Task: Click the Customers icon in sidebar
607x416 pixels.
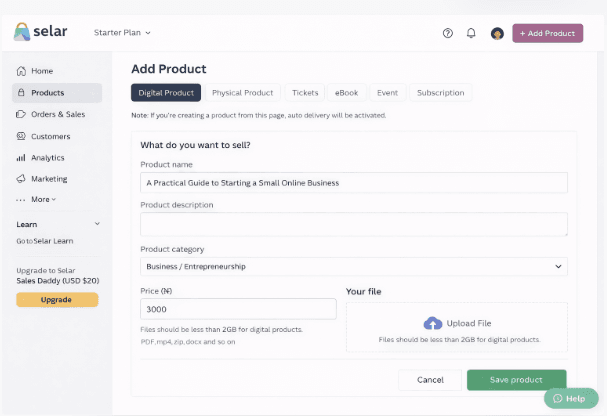Action: coord(21,136)
